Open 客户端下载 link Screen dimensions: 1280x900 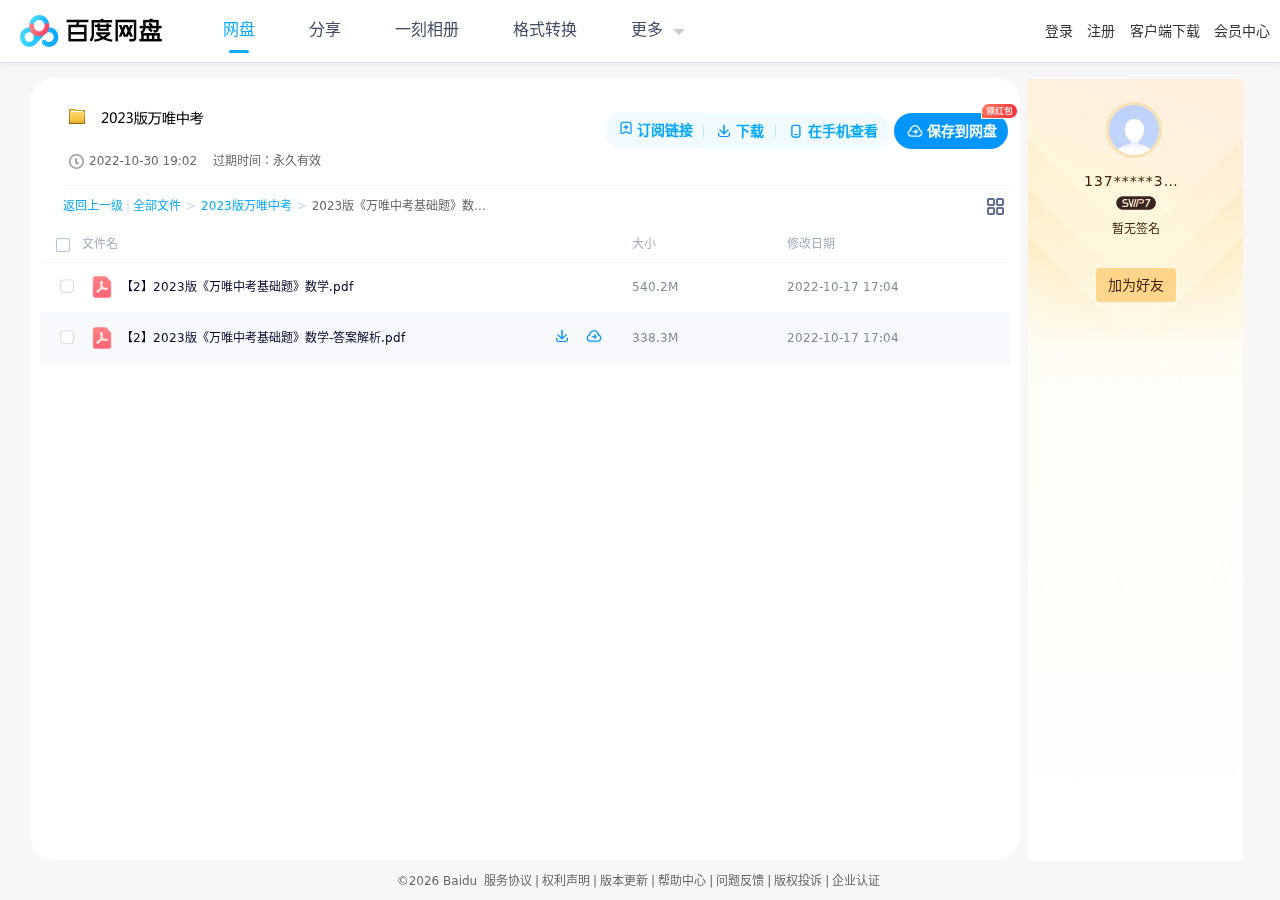point(1165,32)
